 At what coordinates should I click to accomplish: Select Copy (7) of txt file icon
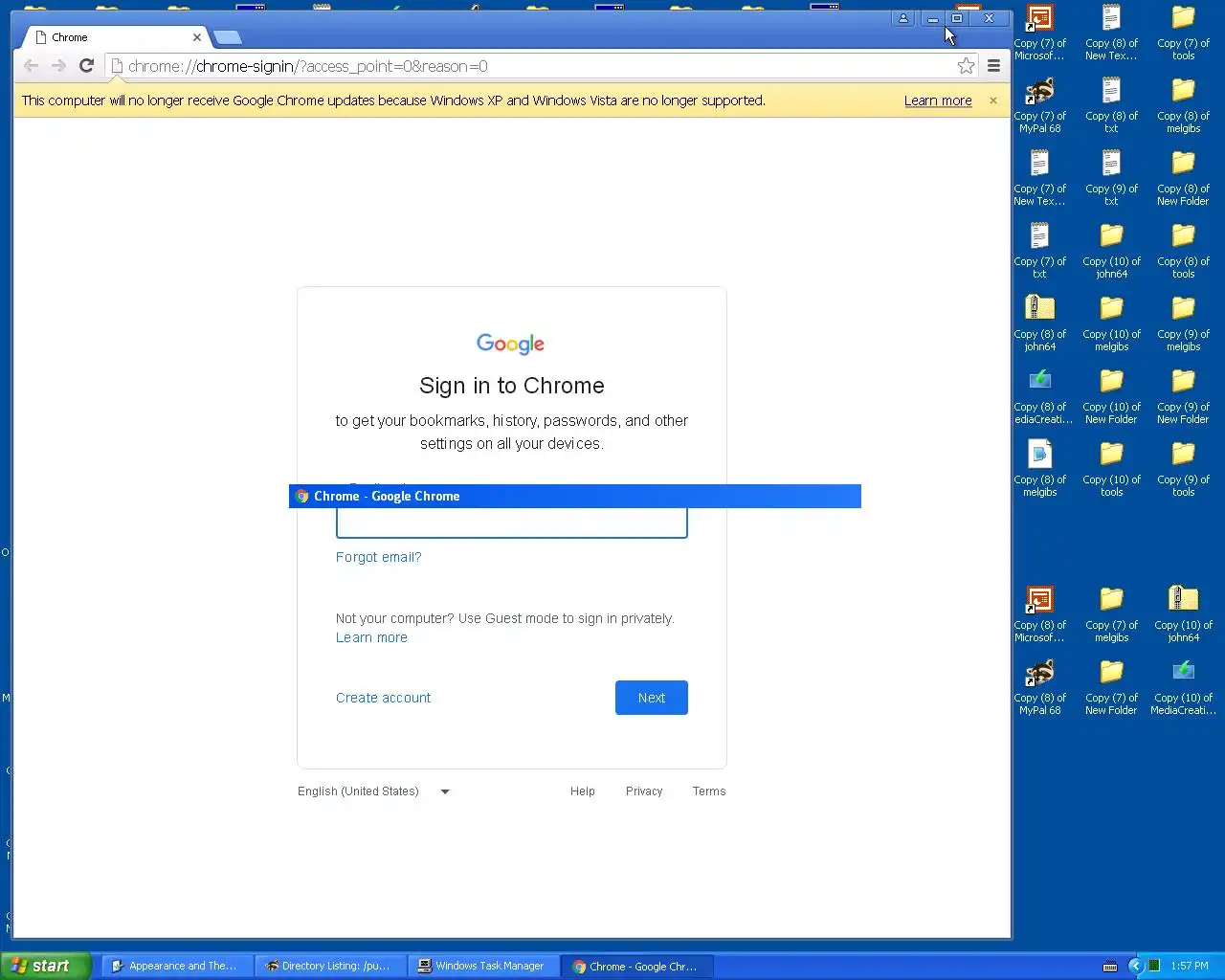click(1039, 252)
